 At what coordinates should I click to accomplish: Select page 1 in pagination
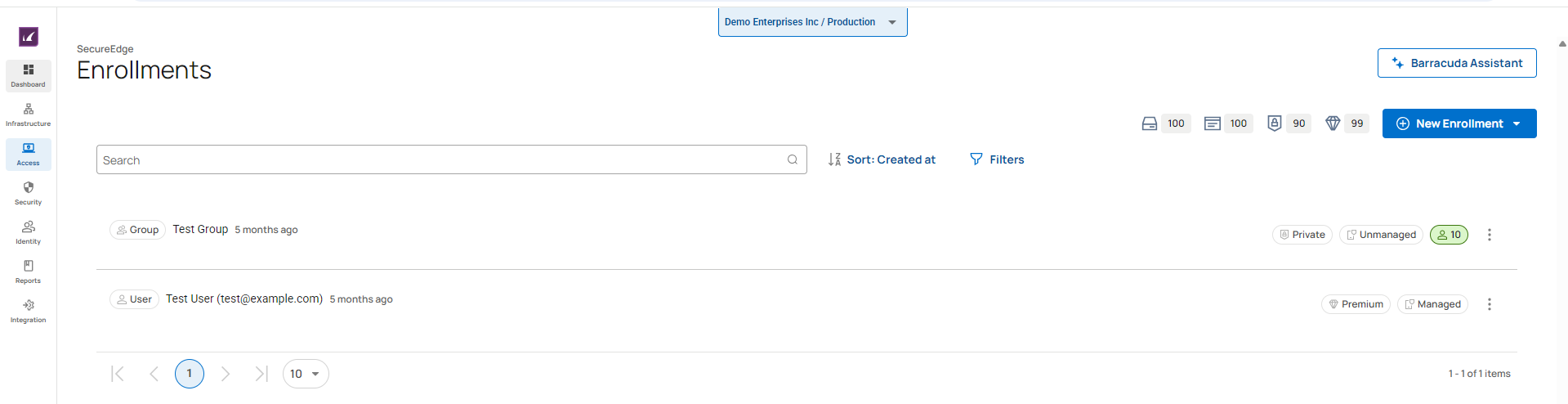point(190,374)
